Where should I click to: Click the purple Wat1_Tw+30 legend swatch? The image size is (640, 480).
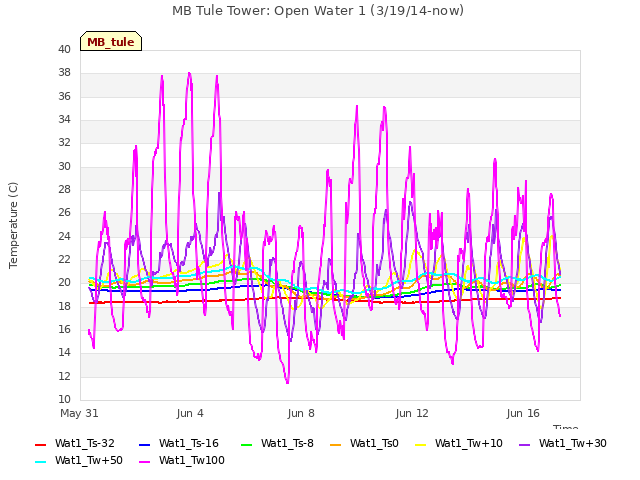[524, 444]
